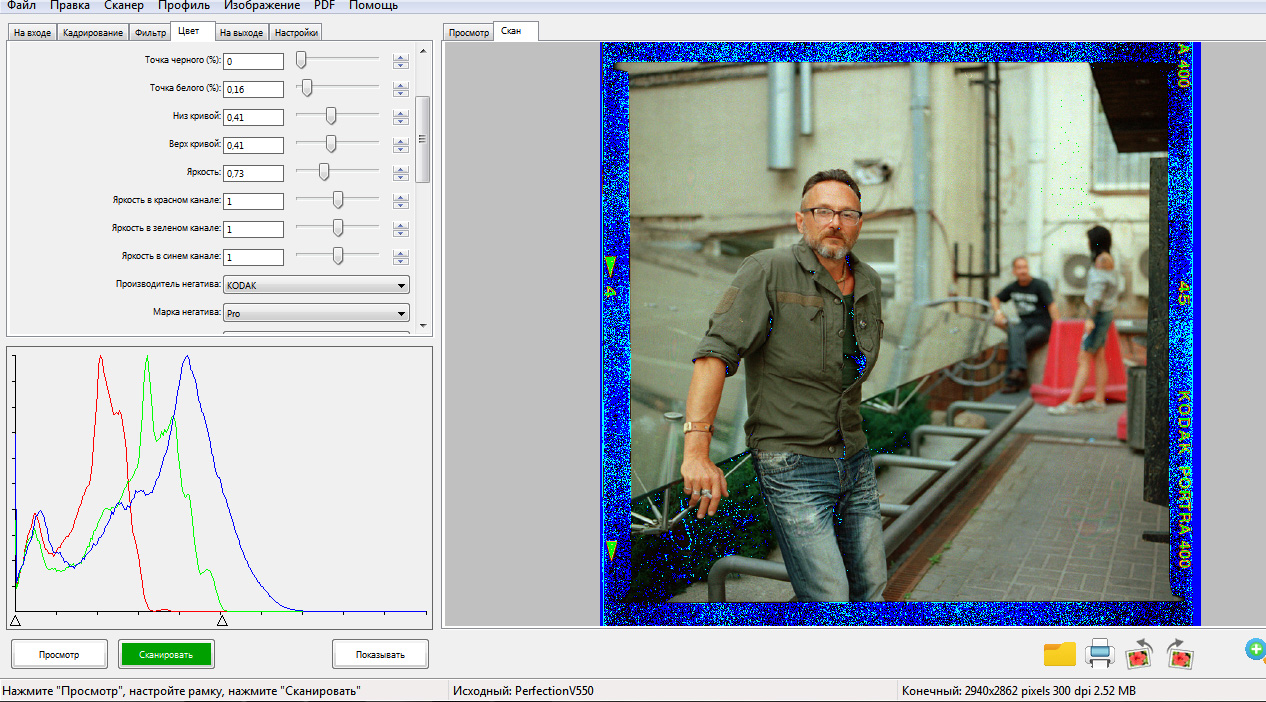This screenshot has width=1266, height=702.
Task: Click the 'Яркость' slider handle
Action: pyautogui.click(x=324, y=172)
